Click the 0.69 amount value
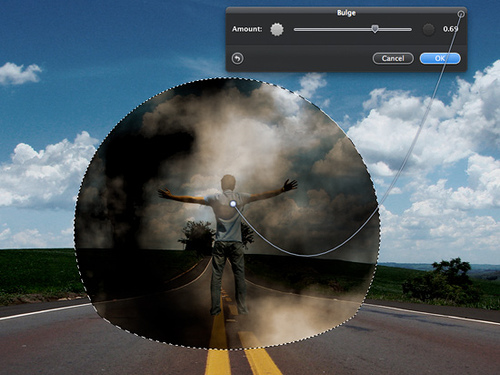Screen dimensions: 500x375 pyautogui.click(x=450, y=29)
